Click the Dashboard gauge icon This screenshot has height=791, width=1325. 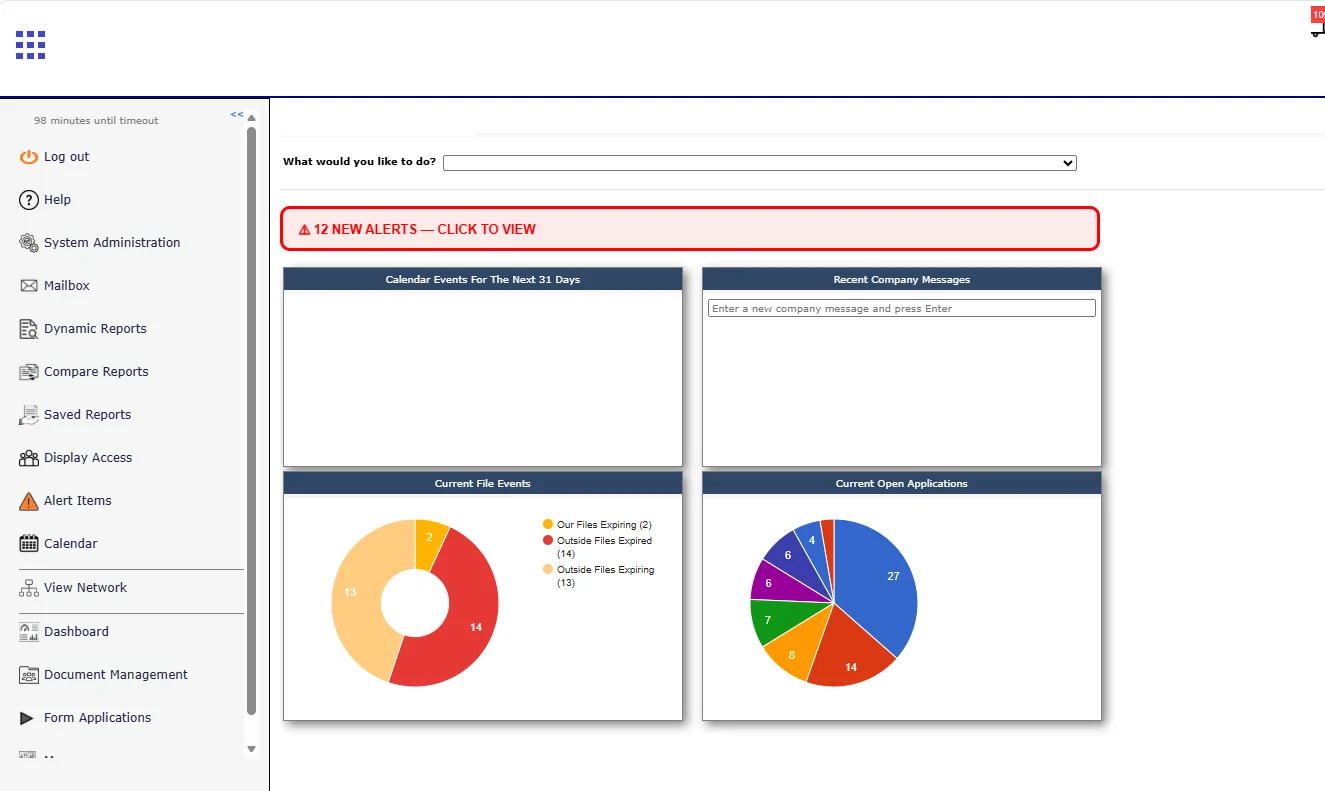tap(29, 632)
